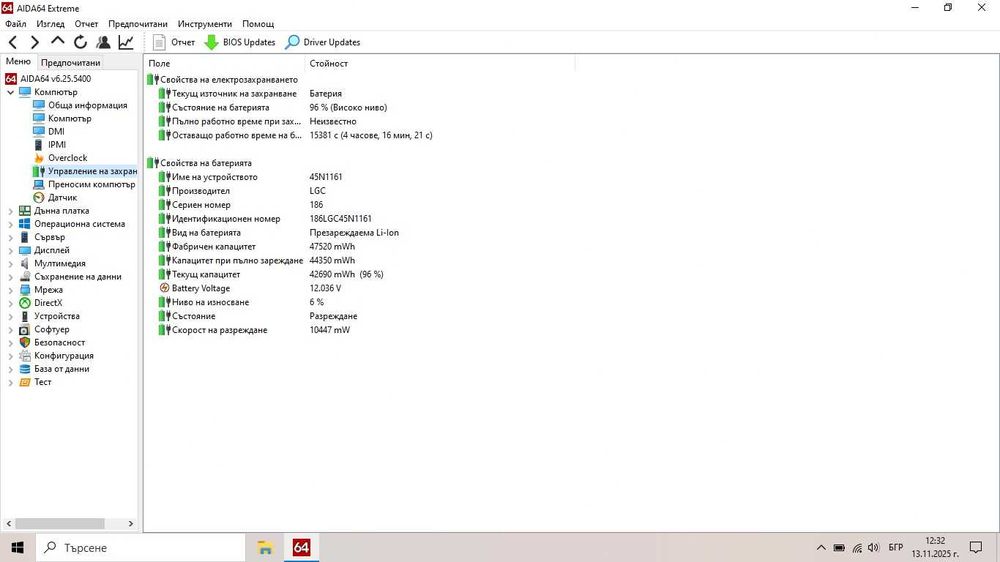Expand the Сървър tree node
This screenshot has height=562, width=1000.
coord(10,237)
